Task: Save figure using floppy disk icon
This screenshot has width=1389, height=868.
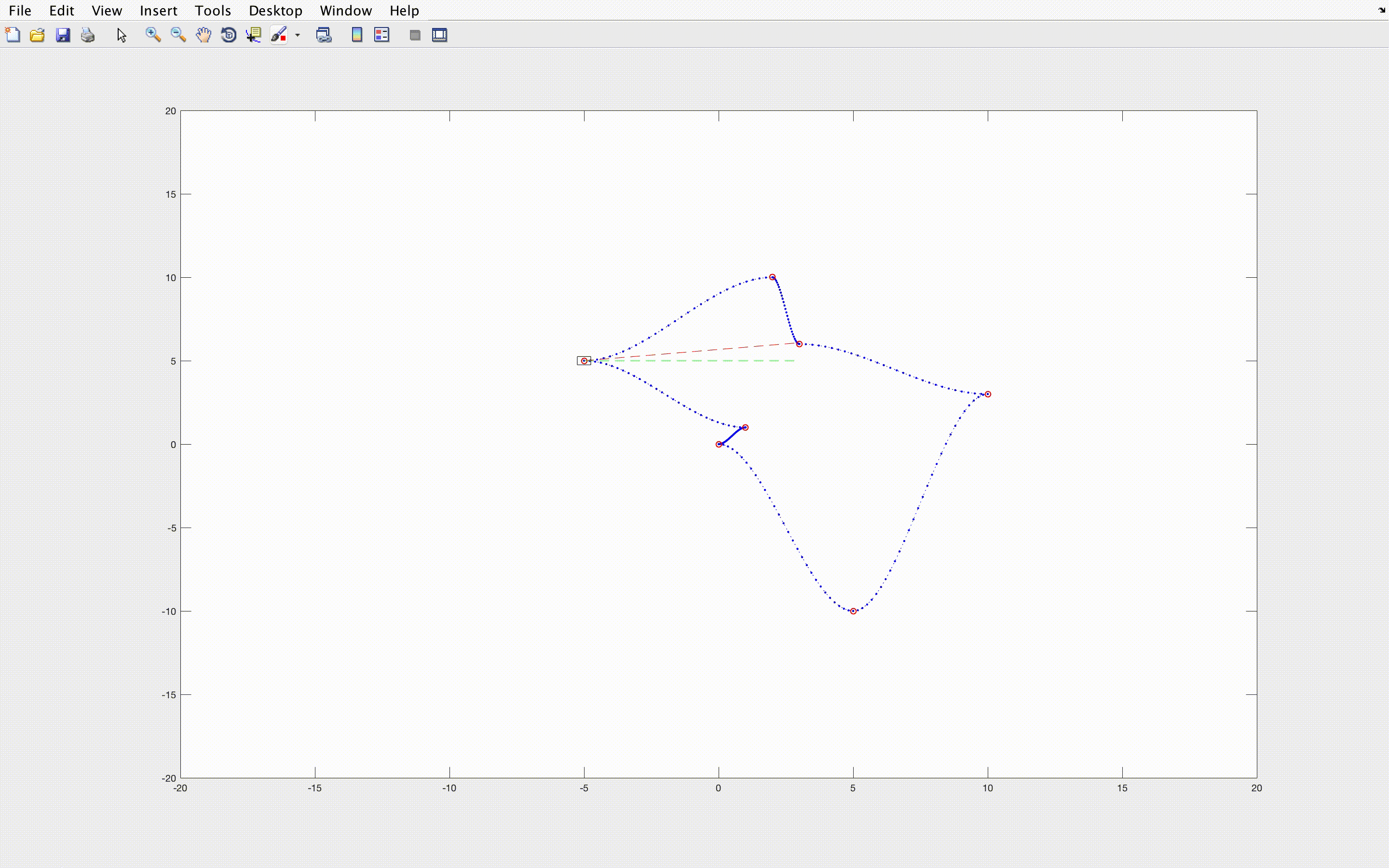Action: point(63,35)
